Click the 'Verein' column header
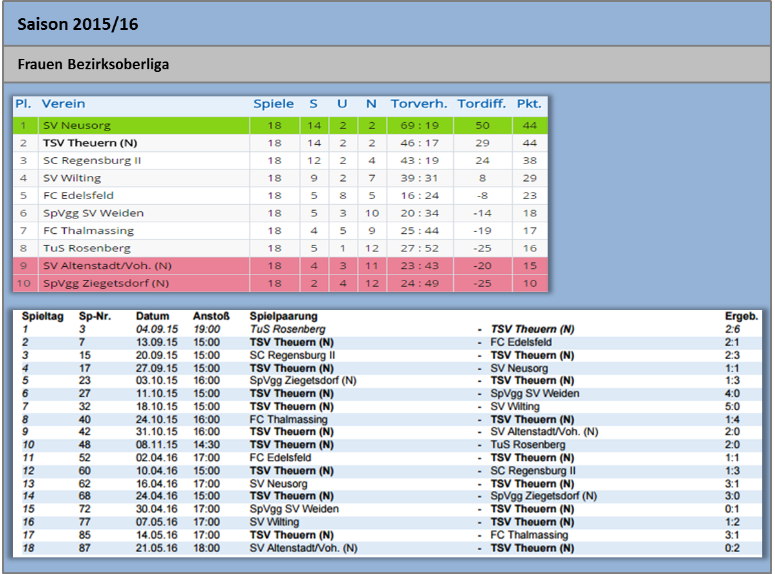The height and width of the screenshot is (574, 775). point(63,104)
